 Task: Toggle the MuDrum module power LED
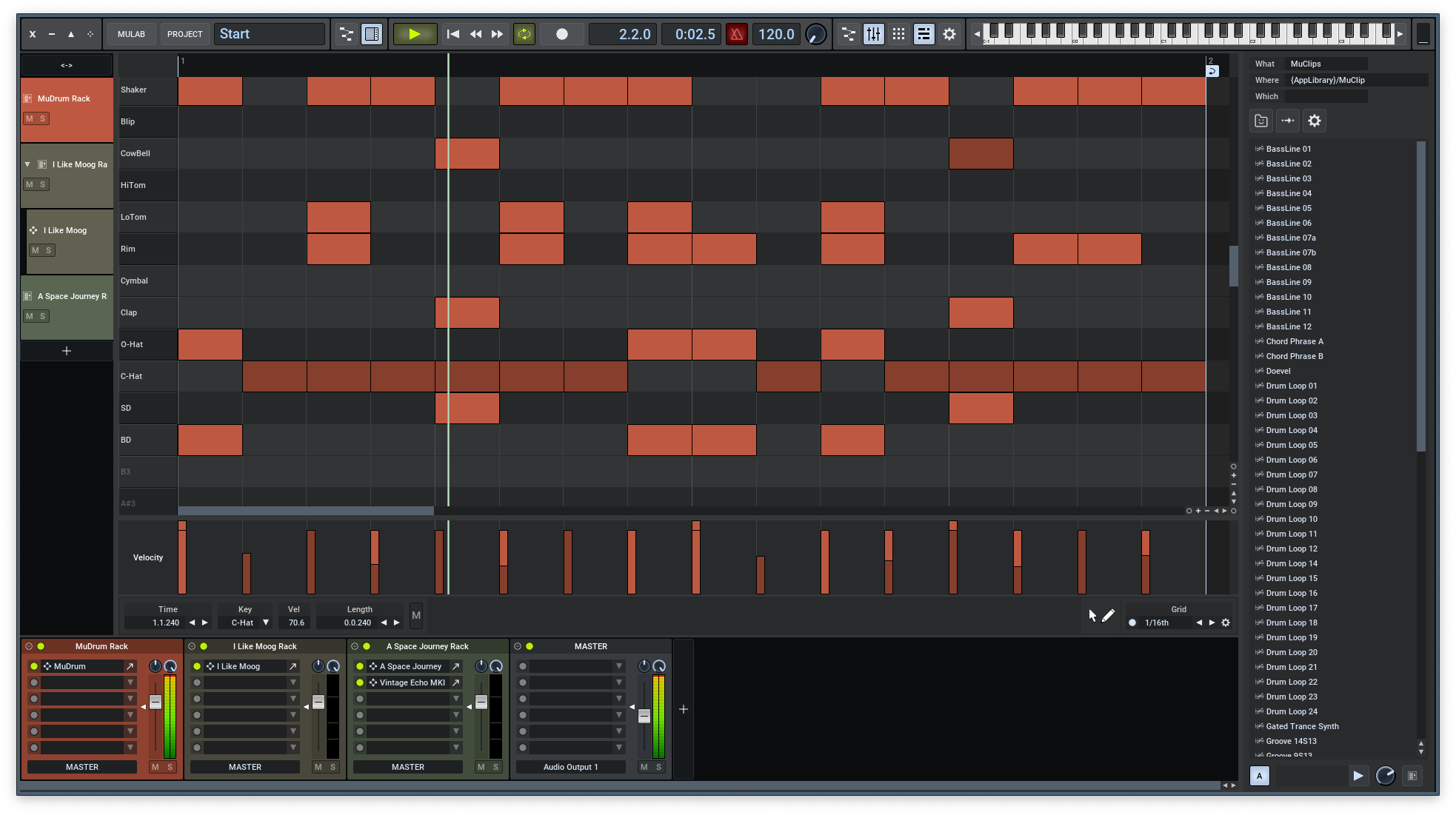(34, 666)
